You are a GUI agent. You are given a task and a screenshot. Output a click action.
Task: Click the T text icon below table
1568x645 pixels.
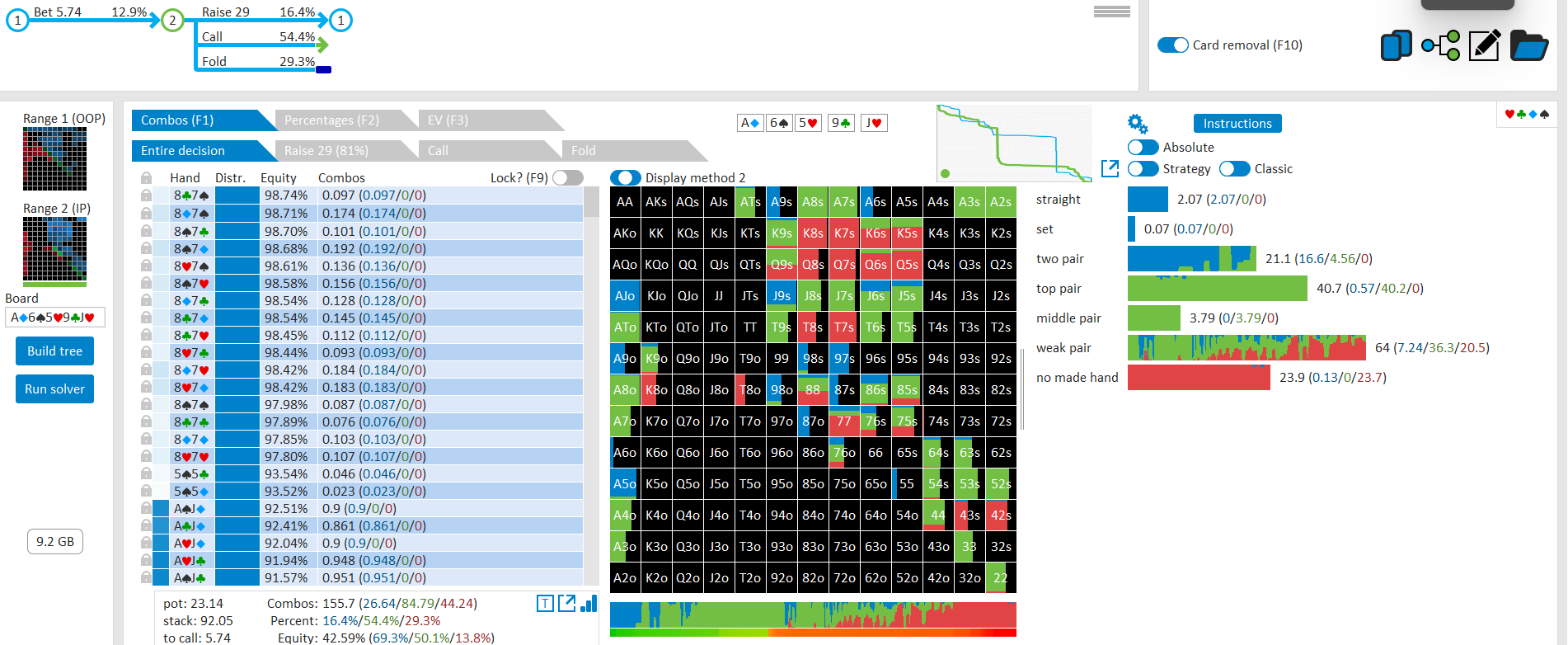pos(545,604)
